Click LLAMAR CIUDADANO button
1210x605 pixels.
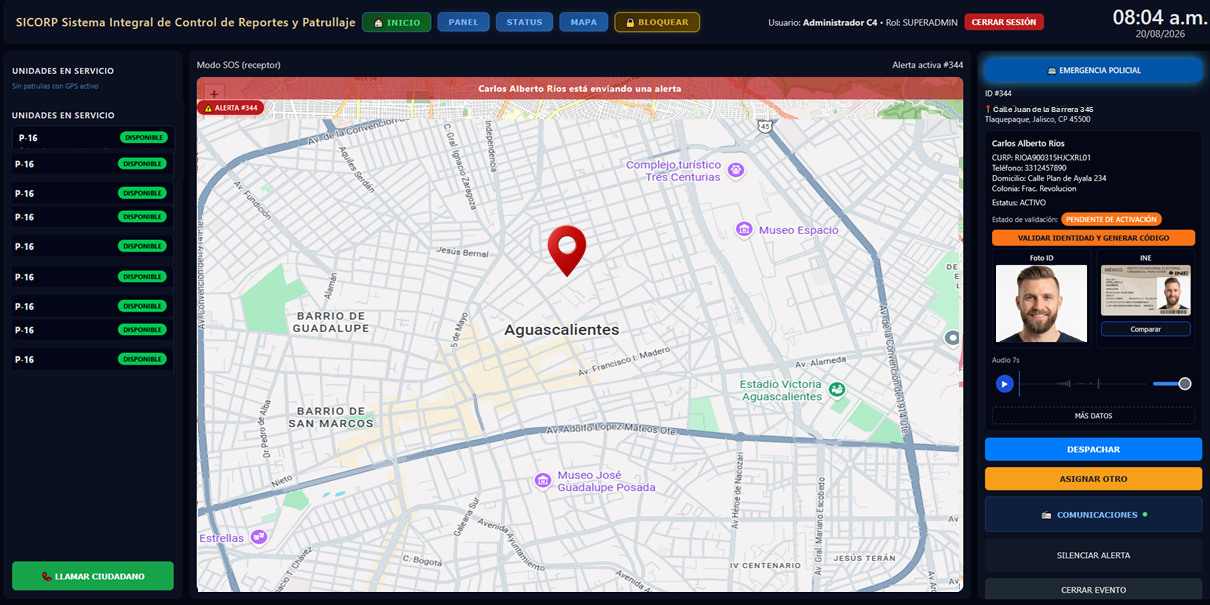pos(93,576)
